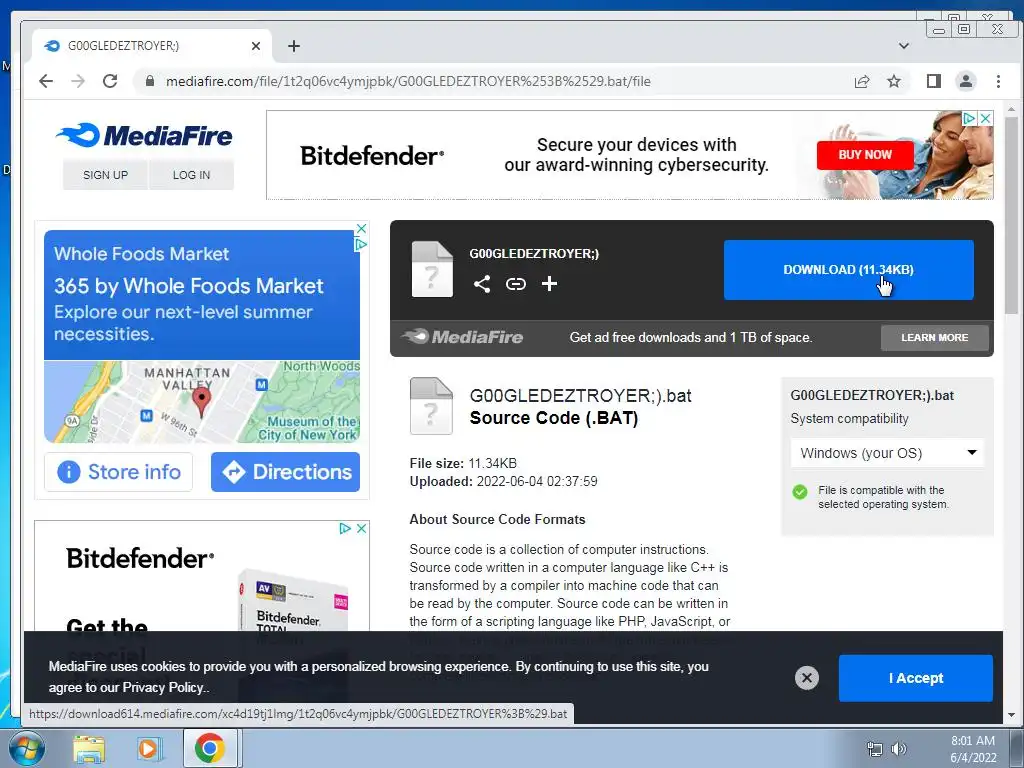Open the Windows (your OS) dropdown

pos(888,453)
